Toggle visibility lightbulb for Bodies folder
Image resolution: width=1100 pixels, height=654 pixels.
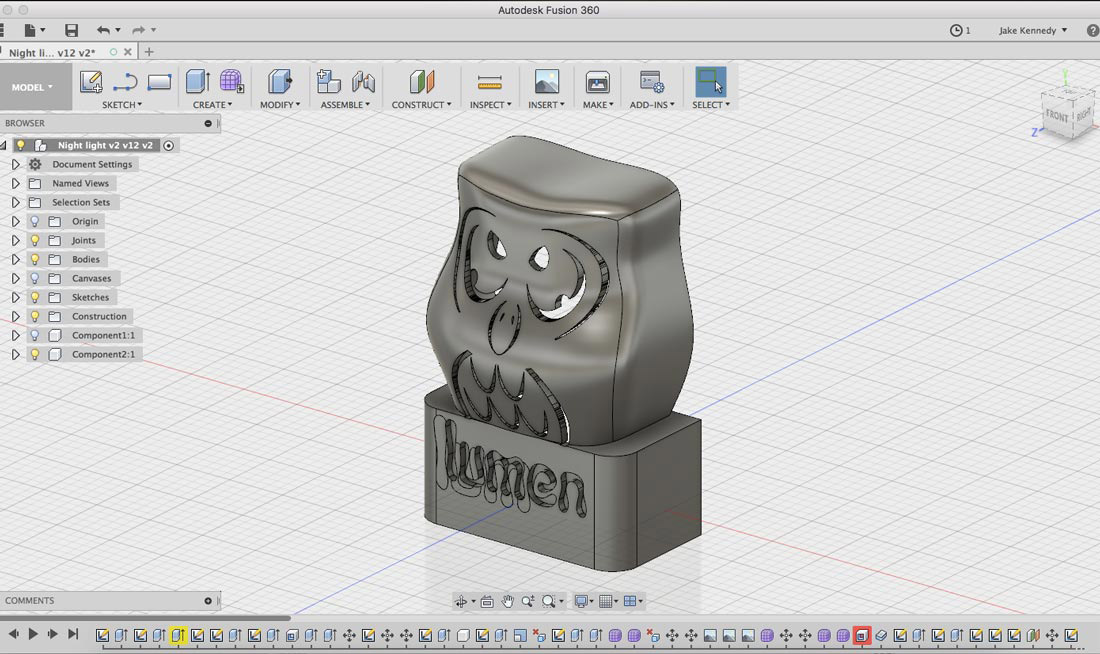pos(35,260)
